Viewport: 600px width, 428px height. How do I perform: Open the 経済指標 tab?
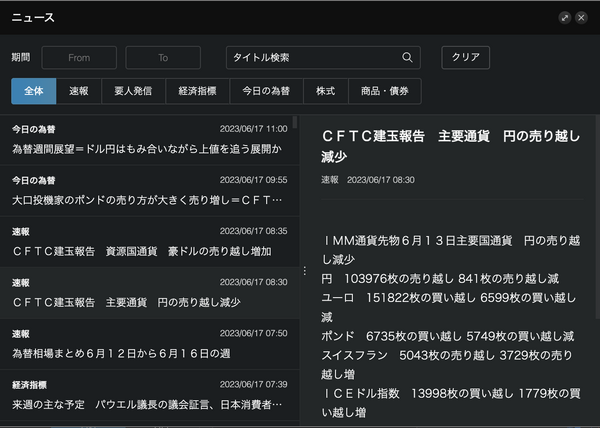point(197,91)
